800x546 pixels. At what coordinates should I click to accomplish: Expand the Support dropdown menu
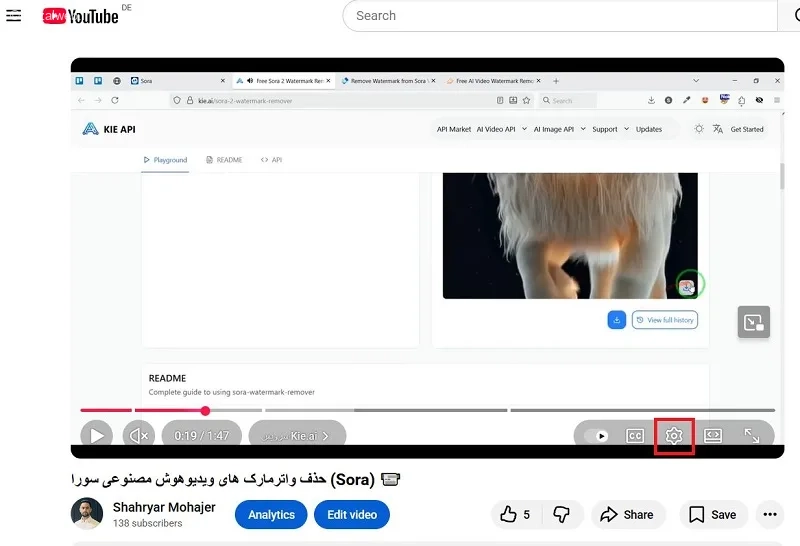(610, 129)
